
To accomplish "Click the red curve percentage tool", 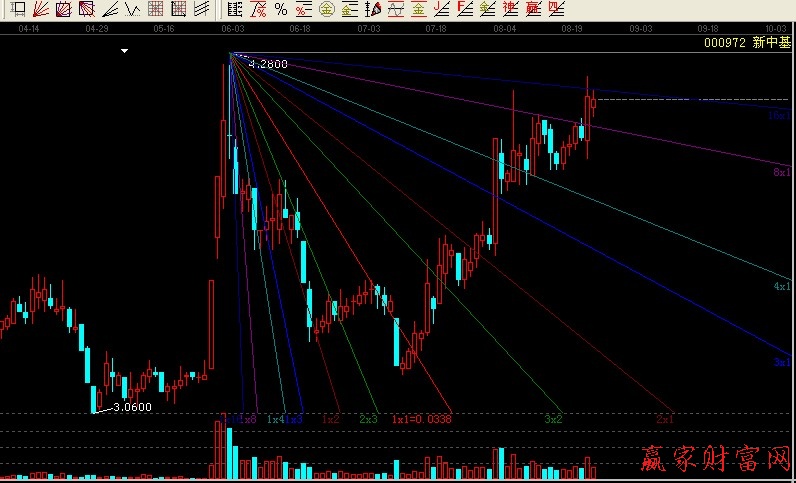I will point(258,10).
